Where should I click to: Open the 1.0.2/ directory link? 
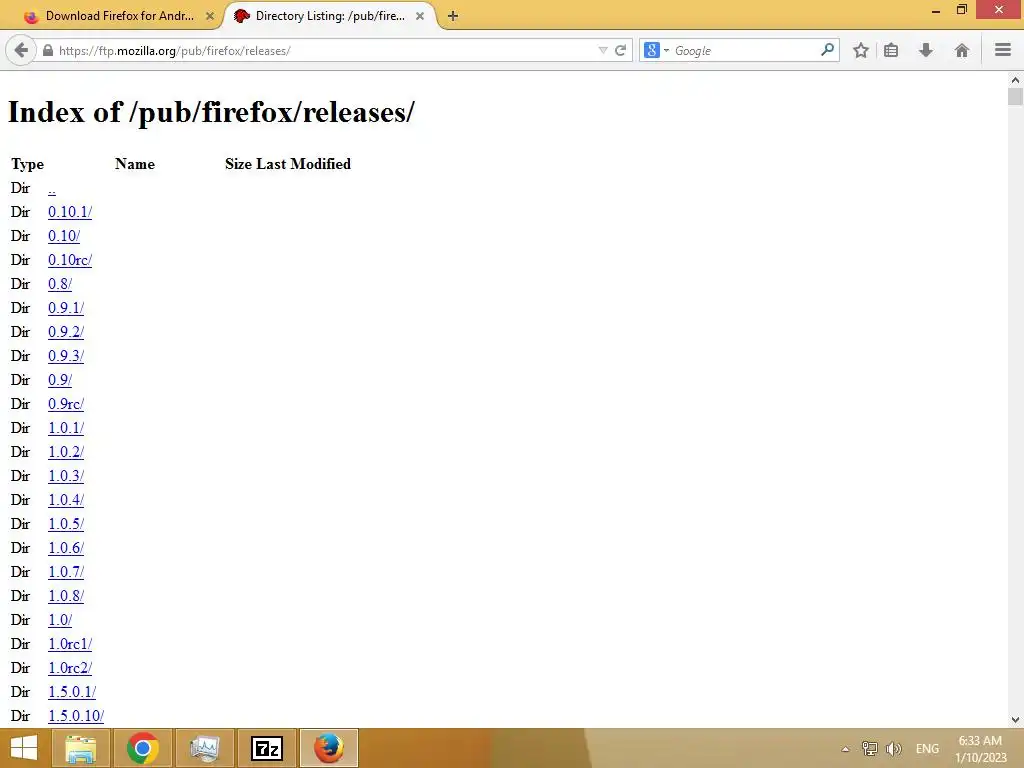point(66,452)
